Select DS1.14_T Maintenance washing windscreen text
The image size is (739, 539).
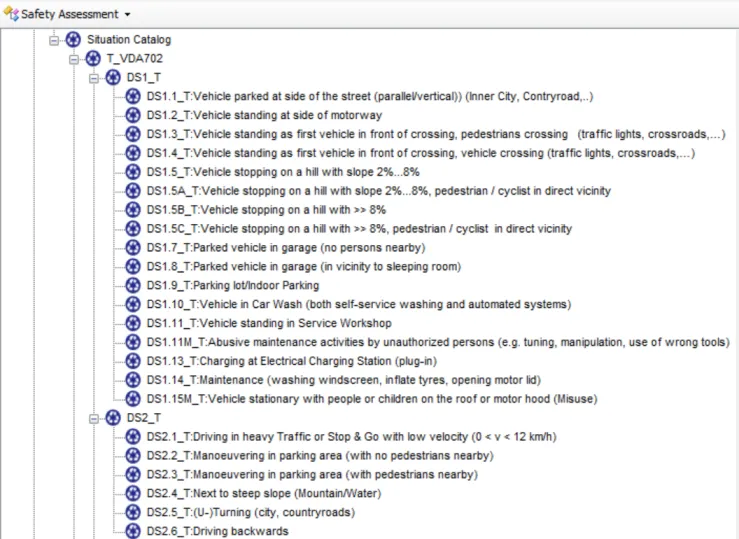(344, 380)
